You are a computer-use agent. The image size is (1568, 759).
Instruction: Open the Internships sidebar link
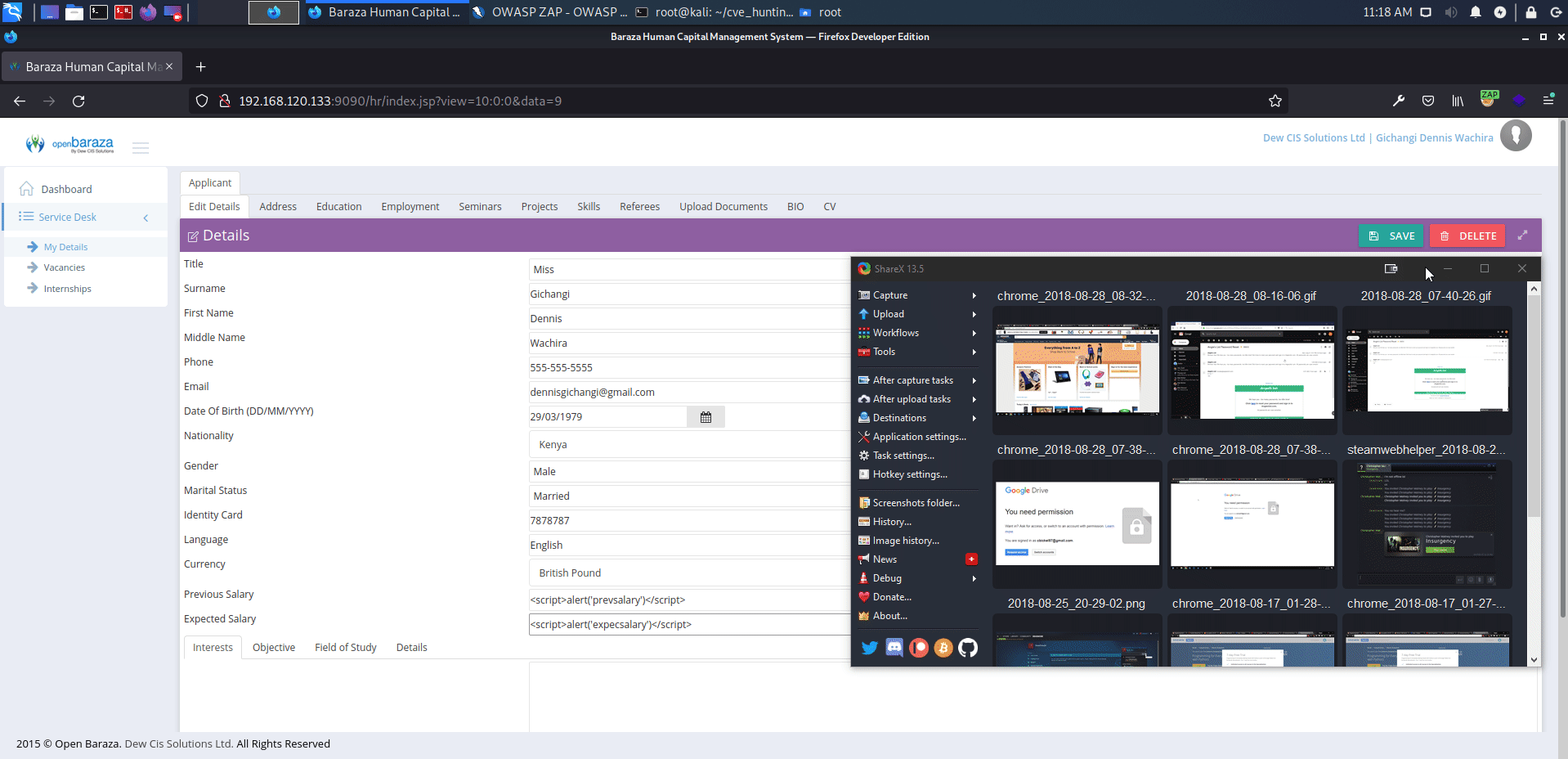pyautogui.click(x=68, y=289)
